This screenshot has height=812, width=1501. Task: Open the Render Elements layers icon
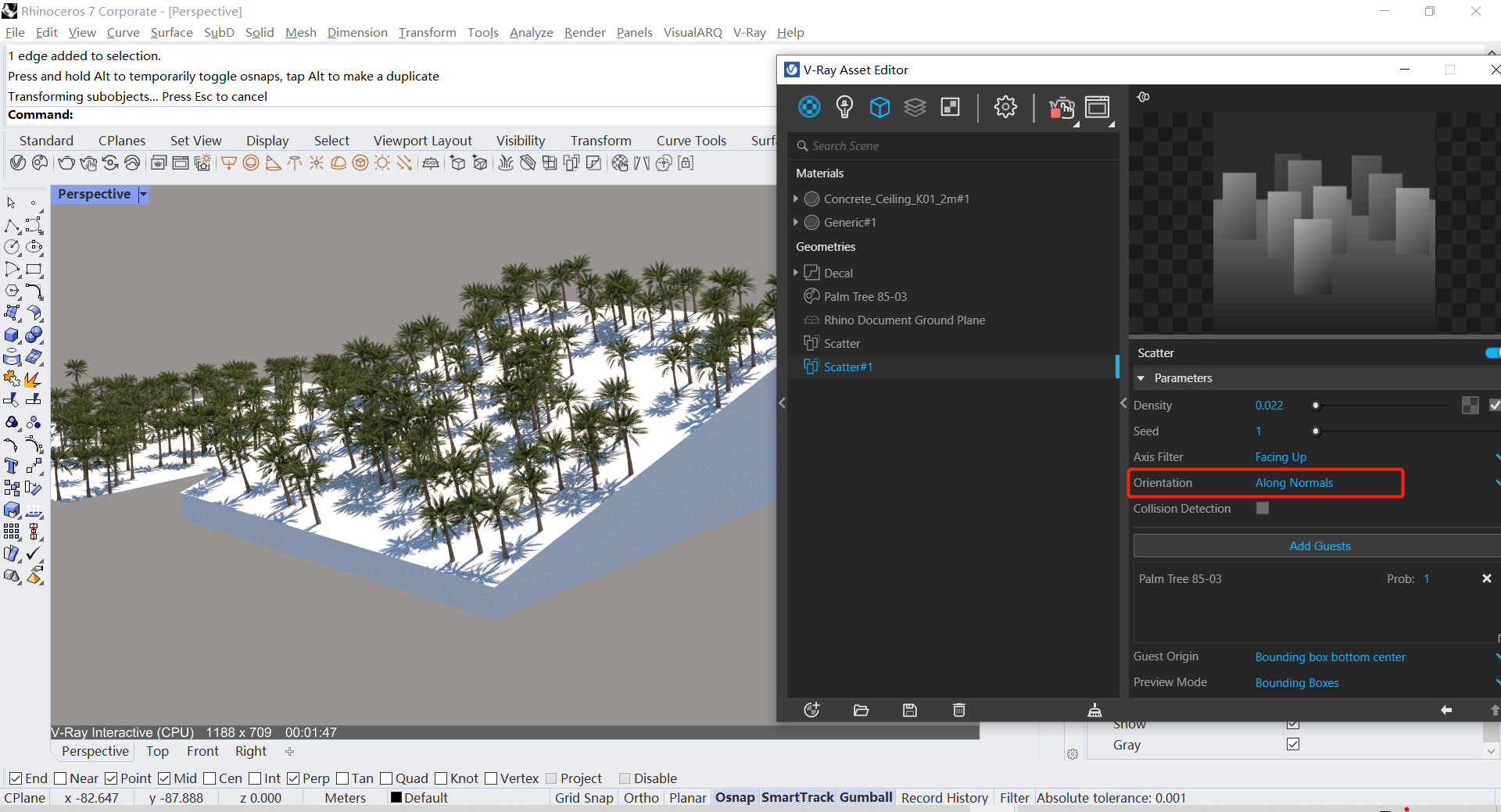[x=915, y=107]
